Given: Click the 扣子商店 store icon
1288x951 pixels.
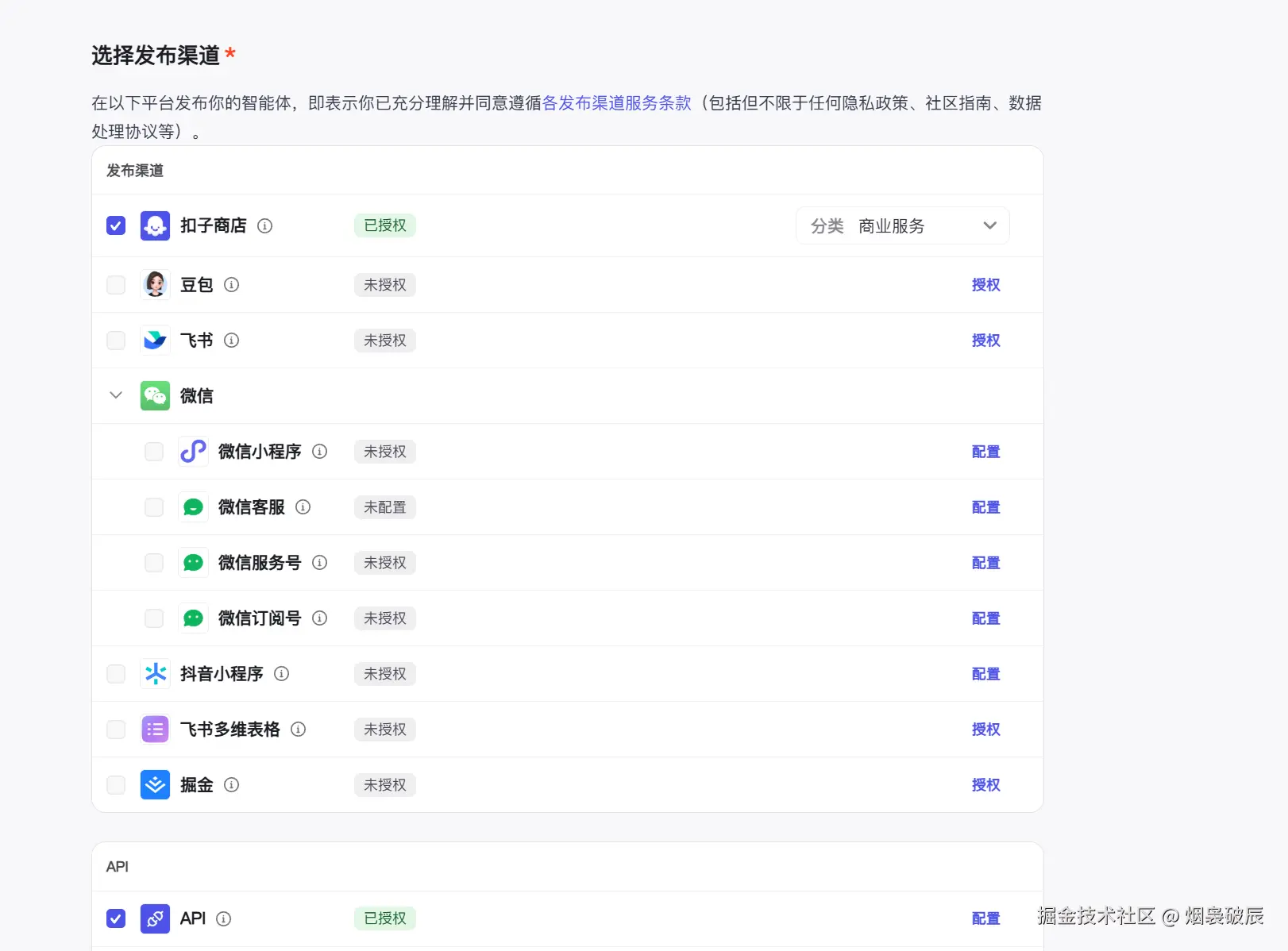Looking at the screenshot, I should (155, 225).
